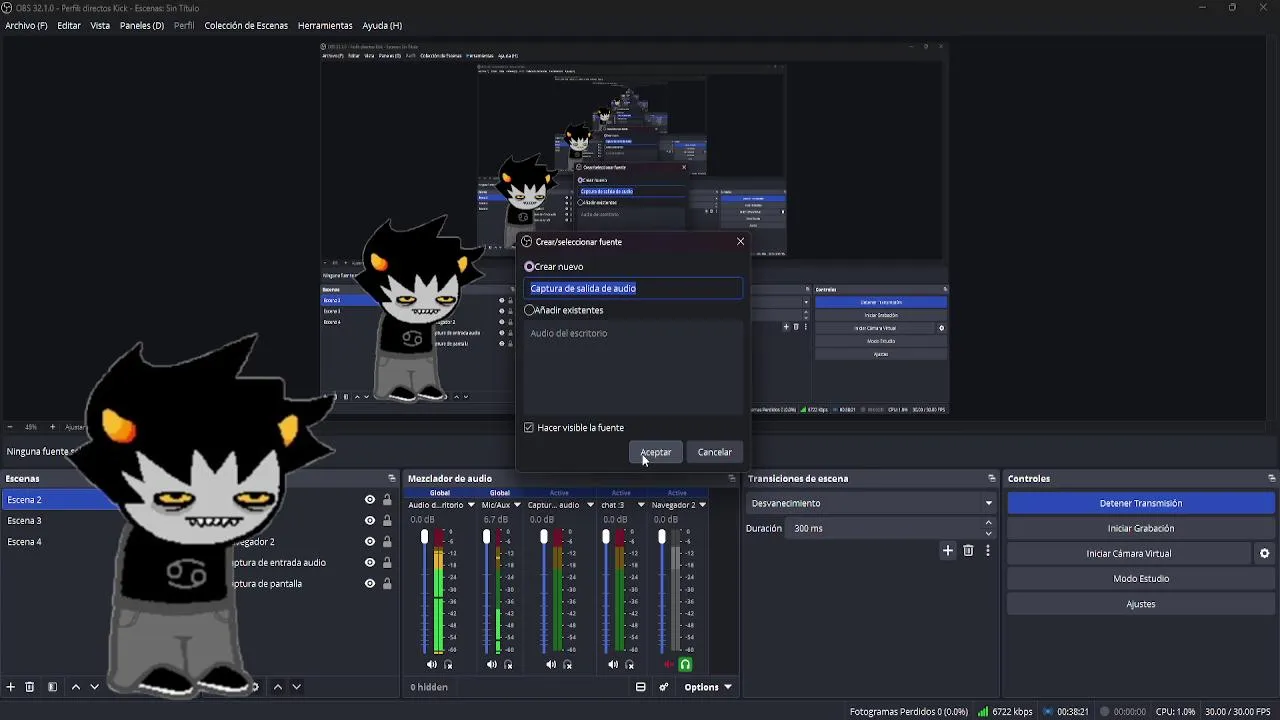
Task: Open the Paneles menu
Action: point(142,25)
